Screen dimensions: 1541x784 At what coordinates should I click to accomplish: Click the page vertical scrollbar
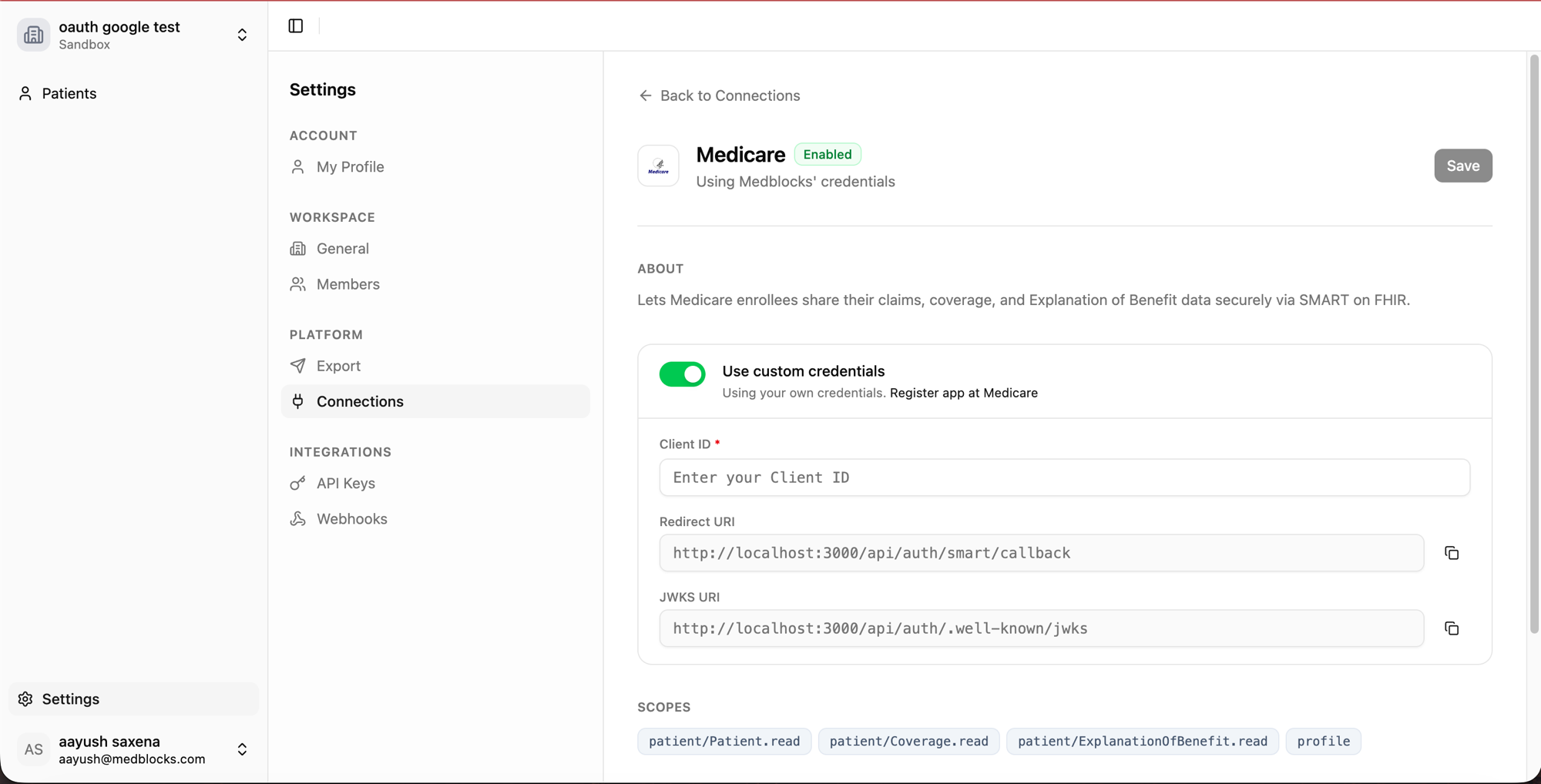[1533, 343]
